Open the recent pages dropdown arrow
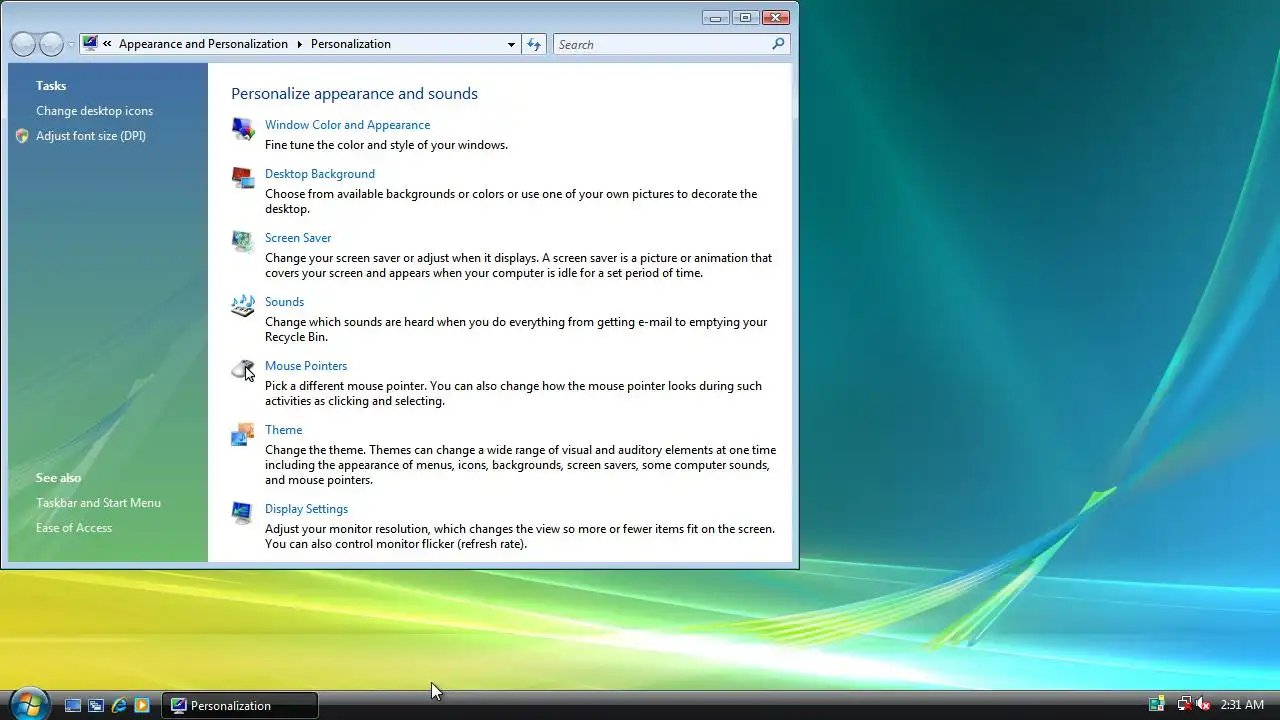The width and height of the screenshot is (1280, 720). tap(71, 45)
